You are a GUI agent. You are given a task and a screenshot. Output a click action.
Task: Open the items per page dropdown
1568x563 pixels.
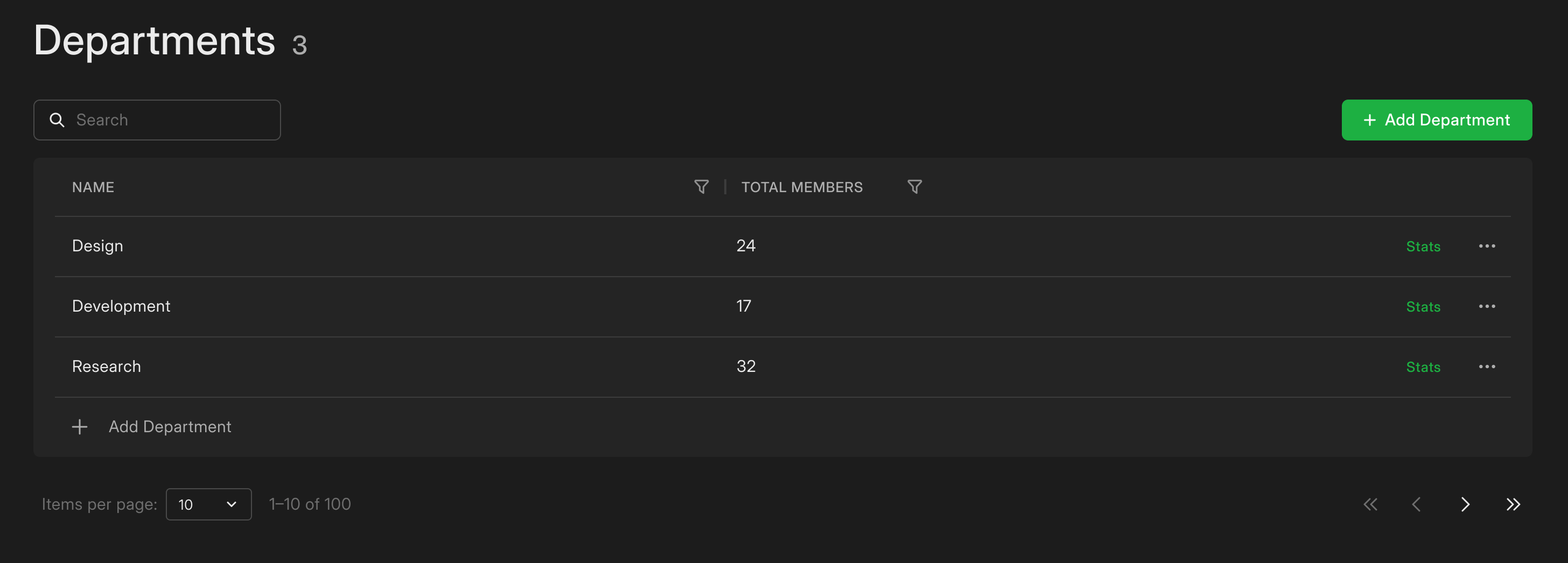(x=208, y=504)
